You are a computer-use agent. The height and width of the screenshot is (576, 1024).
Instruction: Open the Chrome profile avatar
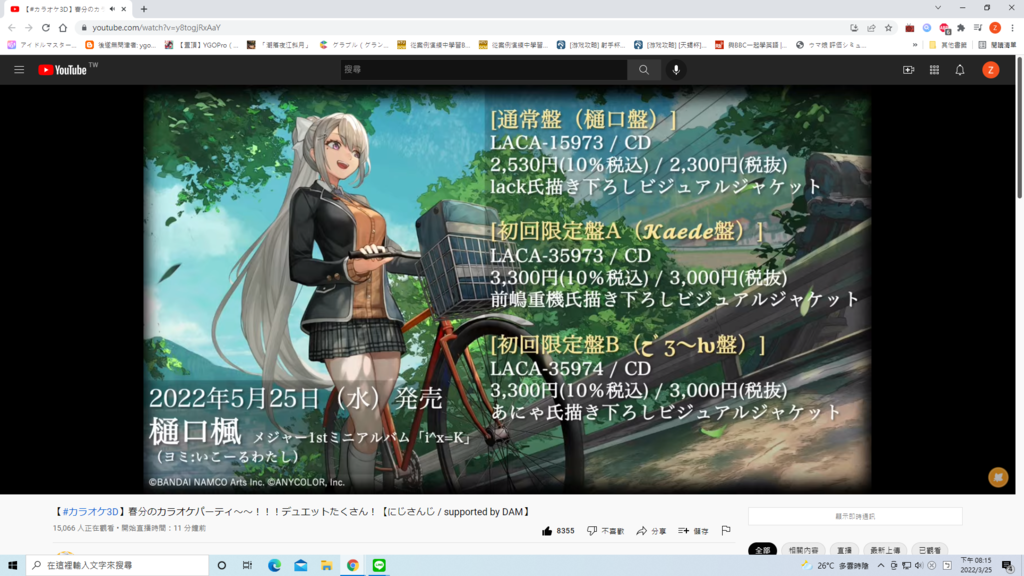995,27
